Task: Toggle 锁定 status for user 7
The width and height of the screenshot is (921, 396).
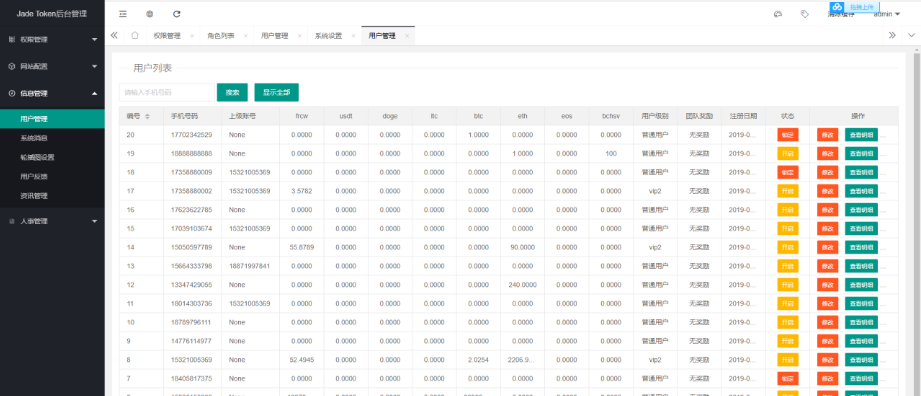Action: 788,378
